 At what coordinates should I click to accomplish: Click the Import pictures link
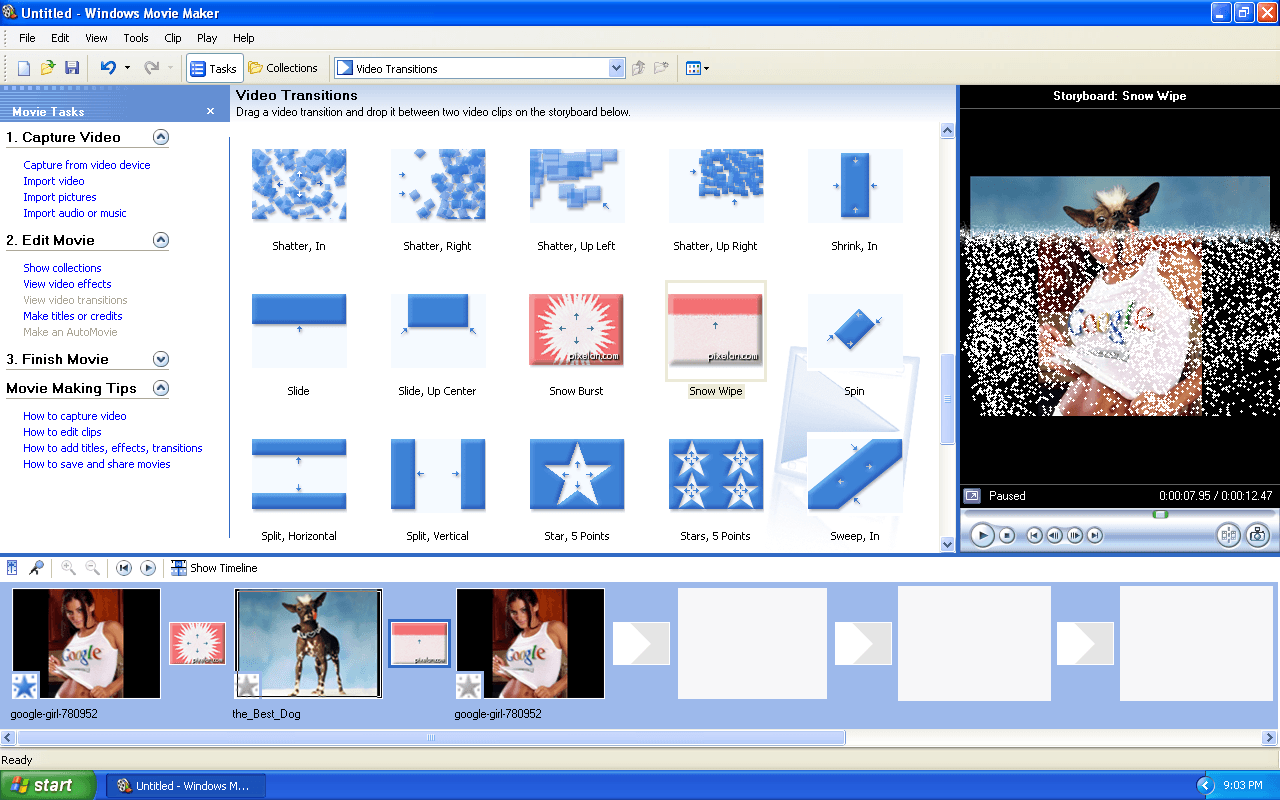coord(60,197)
